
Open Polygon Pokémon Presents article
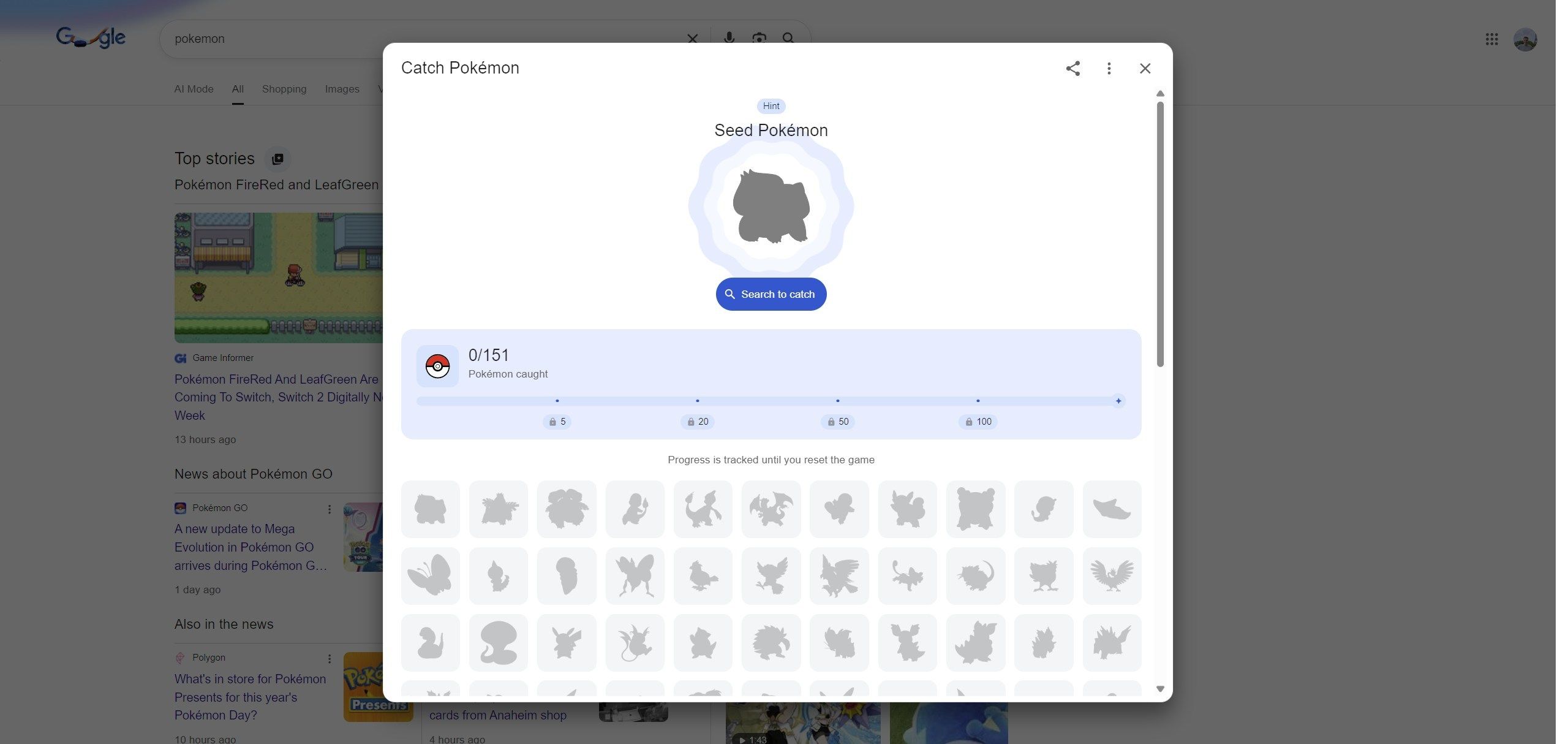point(250,697)
